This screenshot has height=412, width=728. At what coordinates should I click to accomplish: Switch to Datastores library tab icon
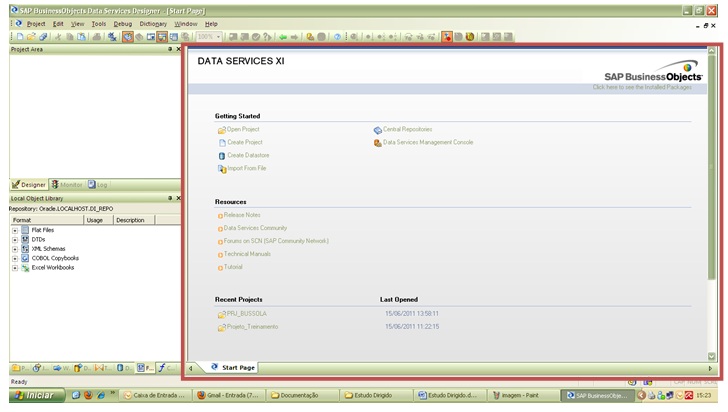(x=124, y=368)
